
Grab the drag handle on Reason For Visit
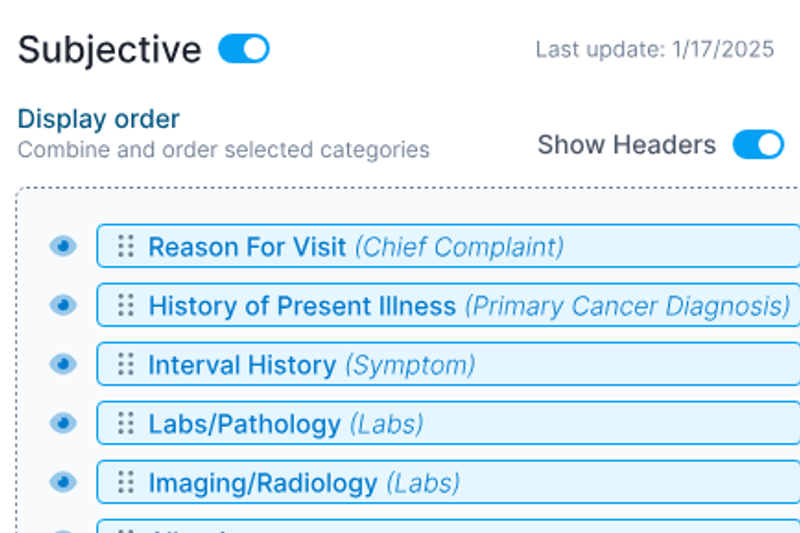point(126,246)
